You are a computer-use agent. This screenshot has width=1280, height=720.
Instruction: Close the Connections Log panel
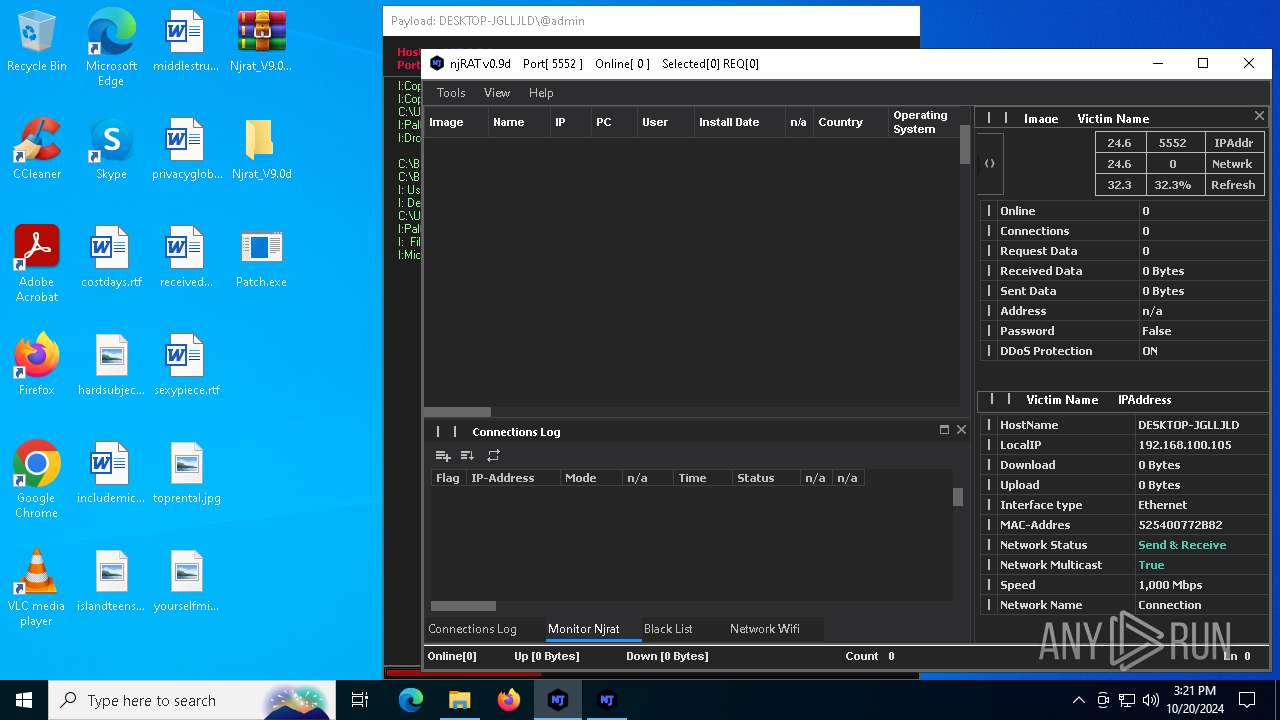961,430
